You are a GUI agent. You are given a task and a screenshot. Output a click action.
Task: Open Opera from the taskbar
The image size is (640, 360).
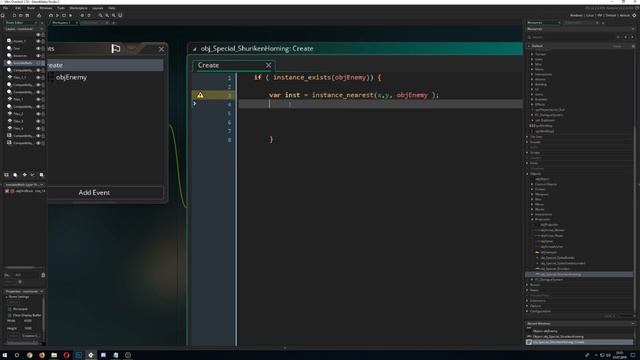(66, 355)
